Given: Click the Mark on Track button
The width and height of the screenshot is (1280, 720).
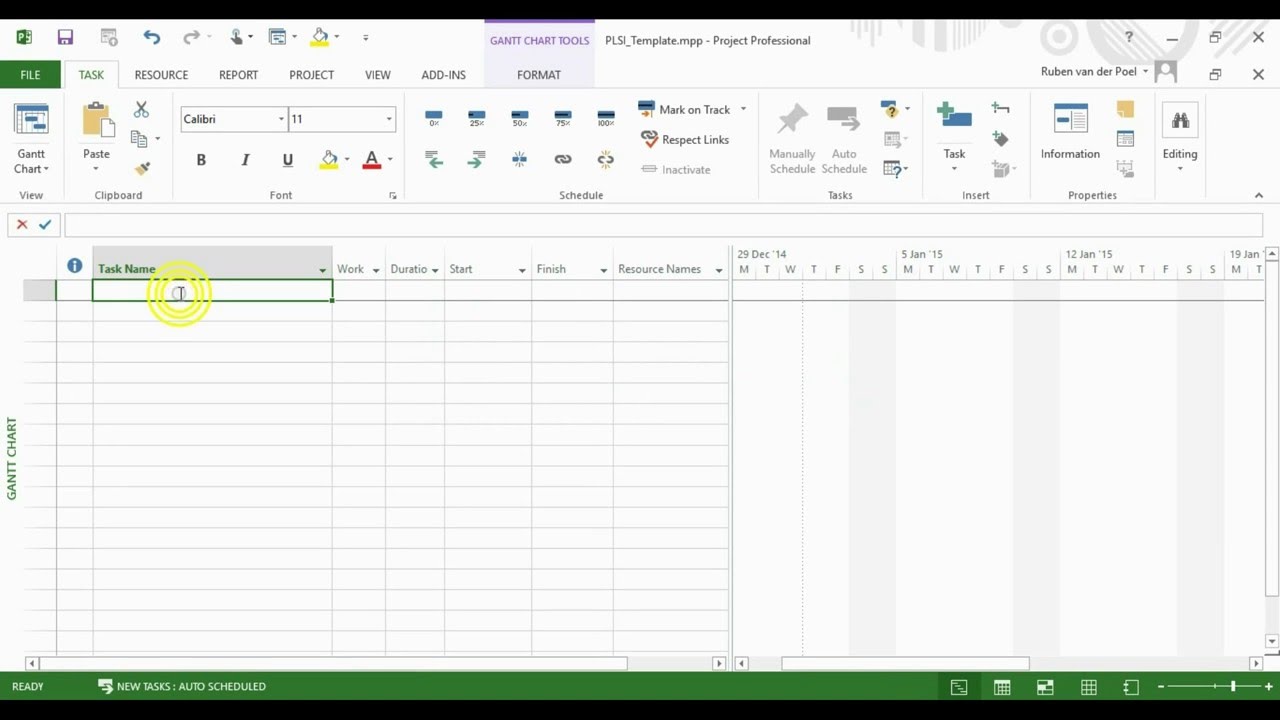Looking at the screenshot, I should [x=684, y=110].
